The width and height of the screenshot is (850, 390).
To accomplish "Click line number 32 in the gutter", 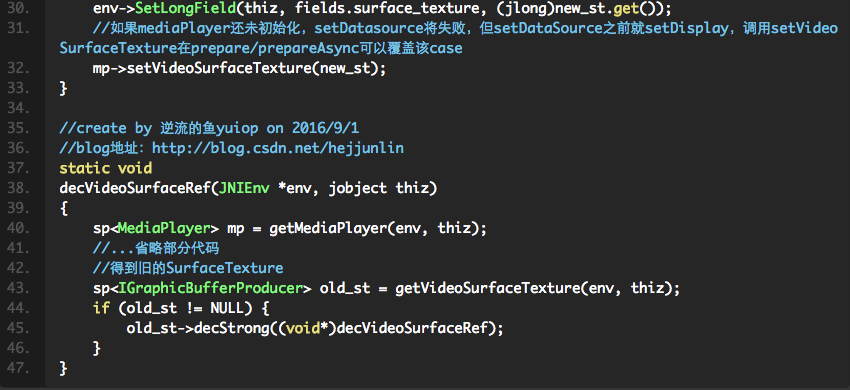I will pos(18,68).
